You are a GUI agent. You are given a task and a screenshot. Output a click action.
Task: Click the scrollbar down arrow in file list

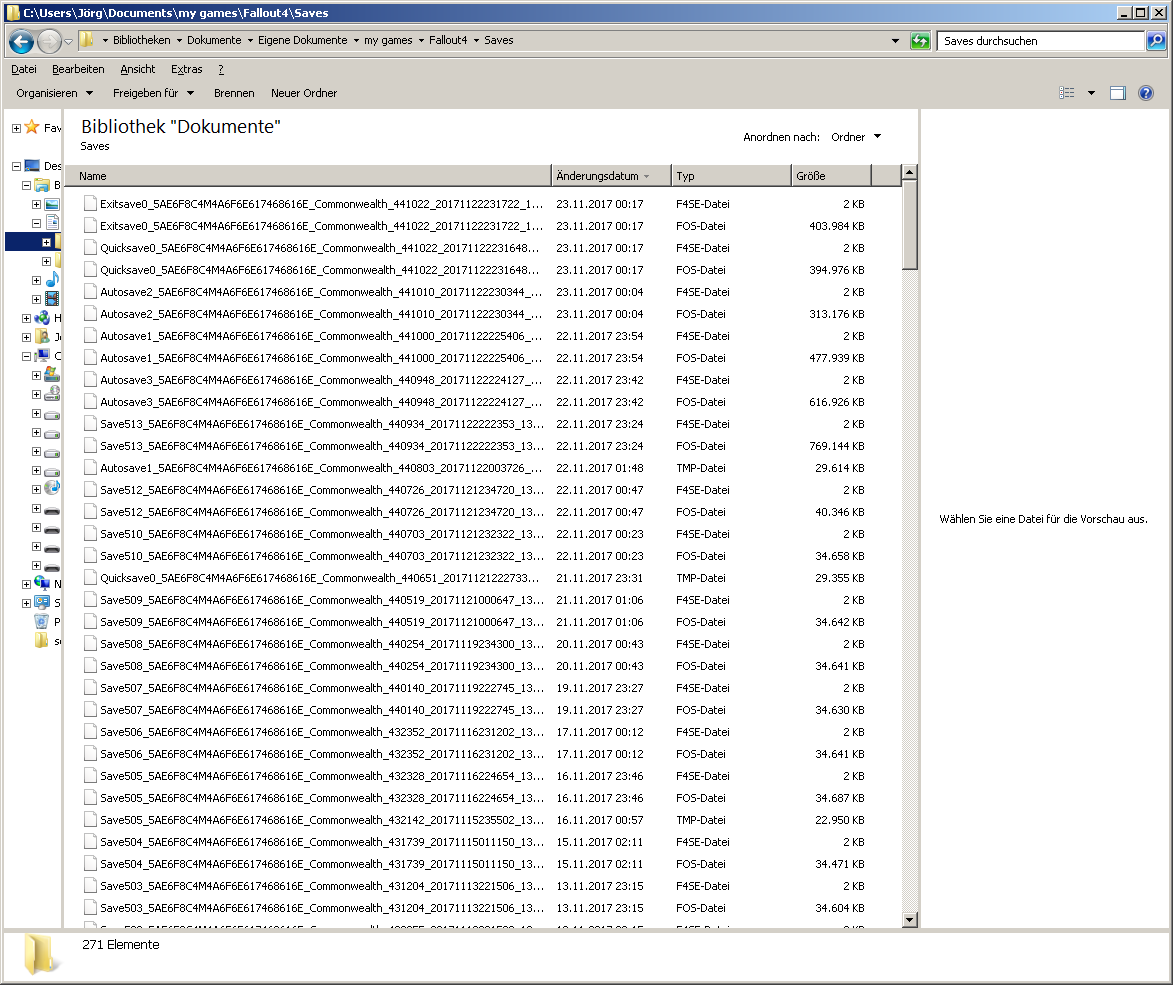(x=909, y=919)
